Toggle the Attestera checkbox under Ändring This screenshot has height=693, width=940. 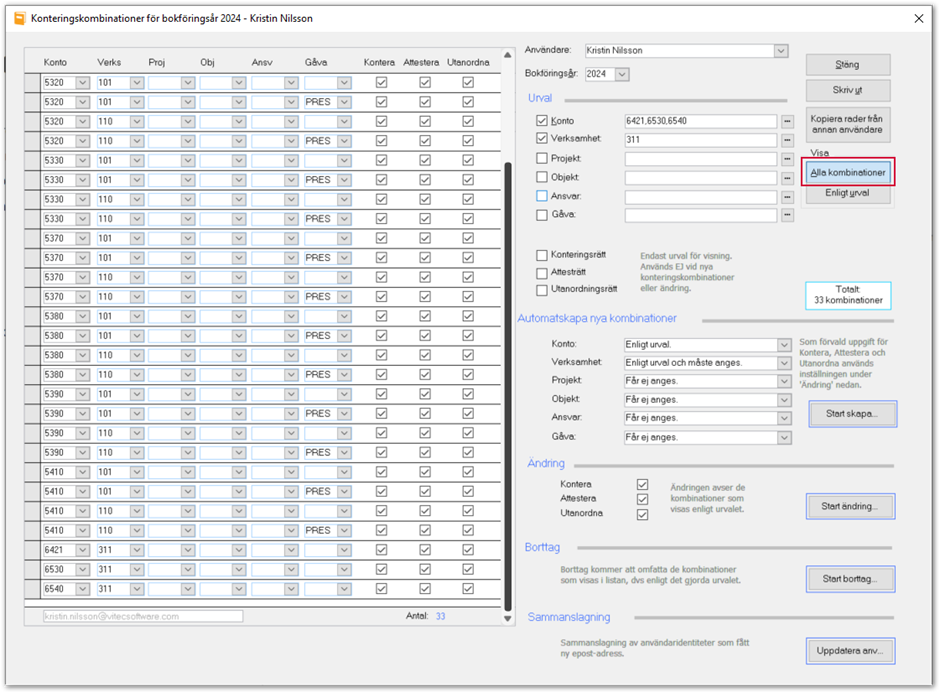642,499
